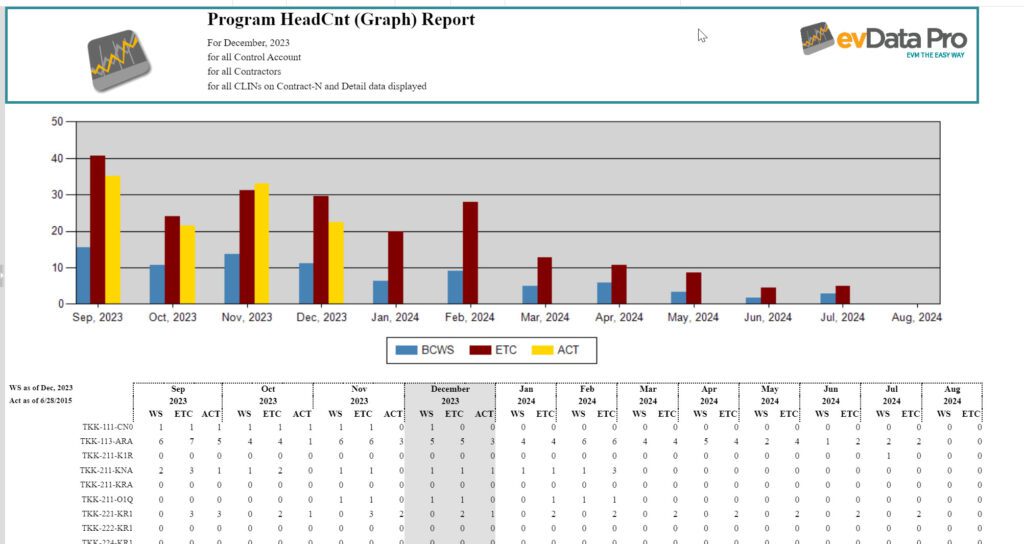Select the TKK-222-KR1 row label

[107, 528]
